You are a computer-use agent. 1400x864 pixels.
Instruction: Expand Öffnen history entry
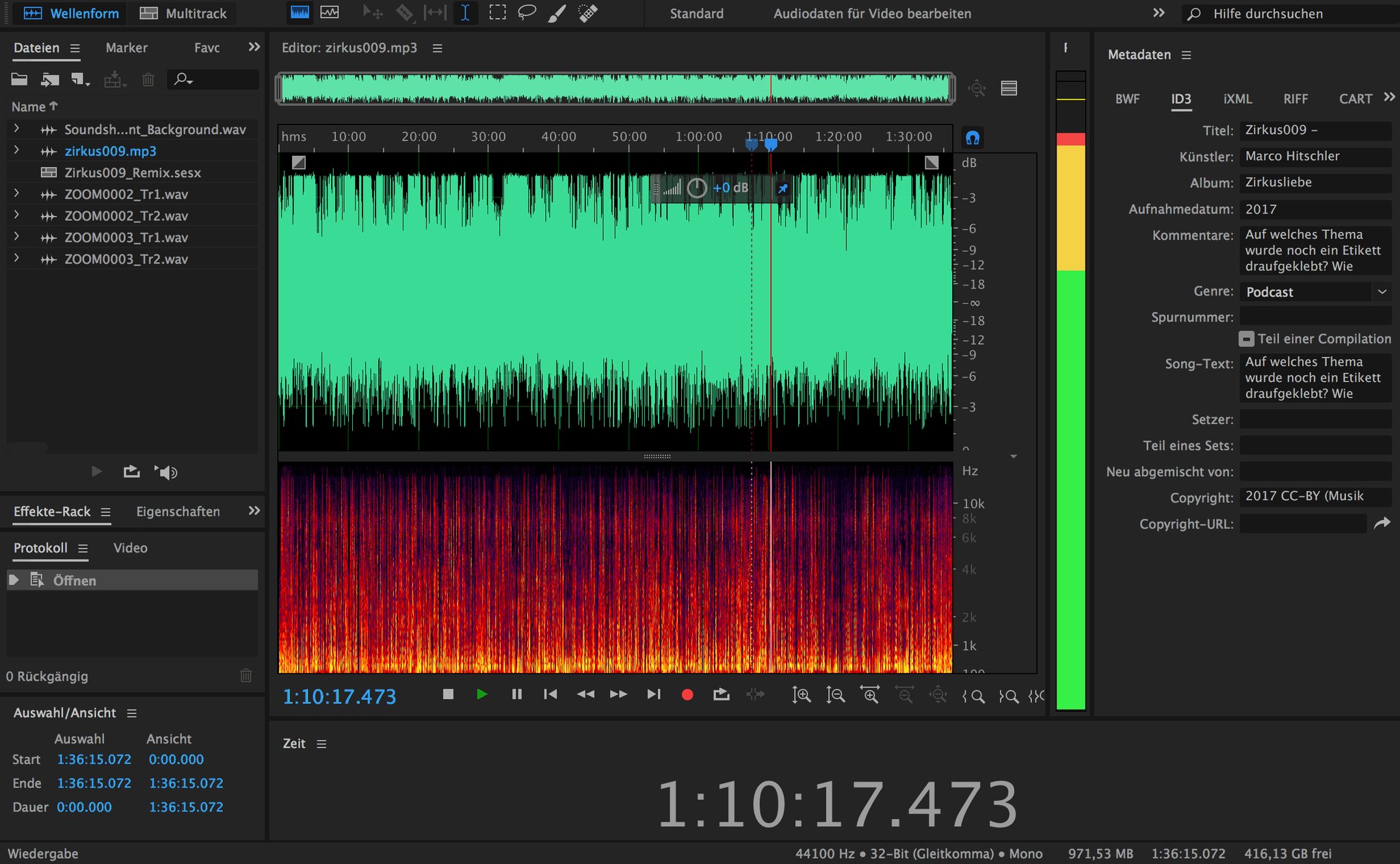14,580
